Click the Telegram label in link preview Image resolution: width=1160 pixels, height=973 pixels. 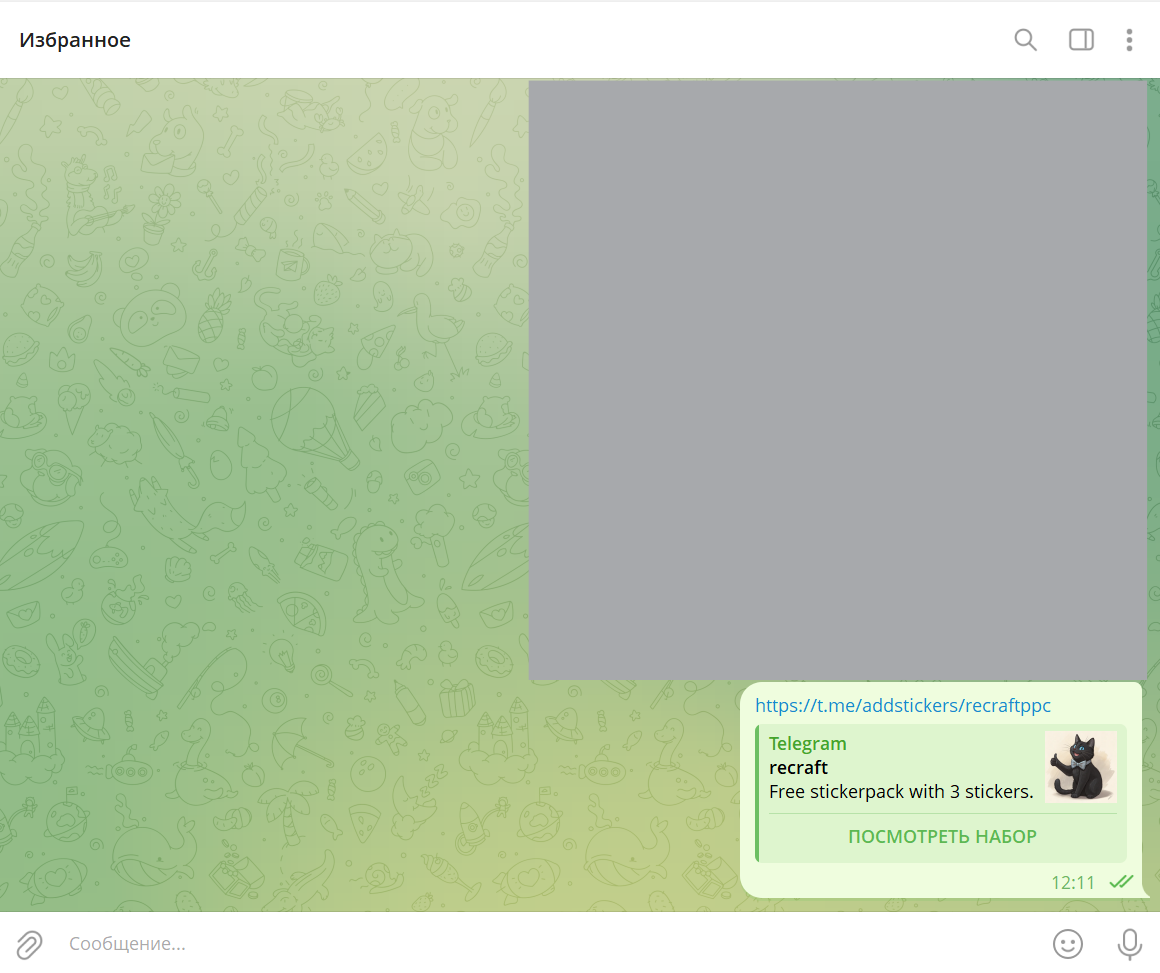pyautogui.click(x=807, y=744)
